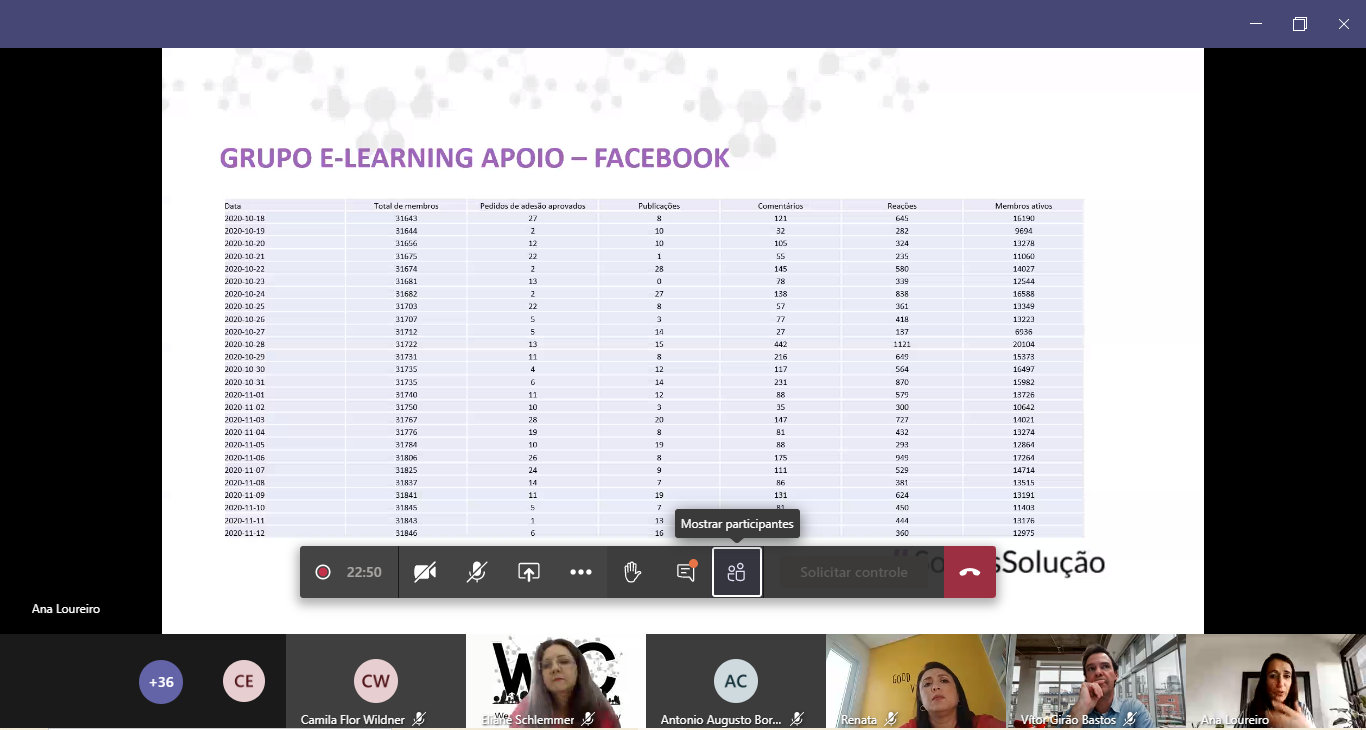Click the Reações column header

[x=902, y=206]
